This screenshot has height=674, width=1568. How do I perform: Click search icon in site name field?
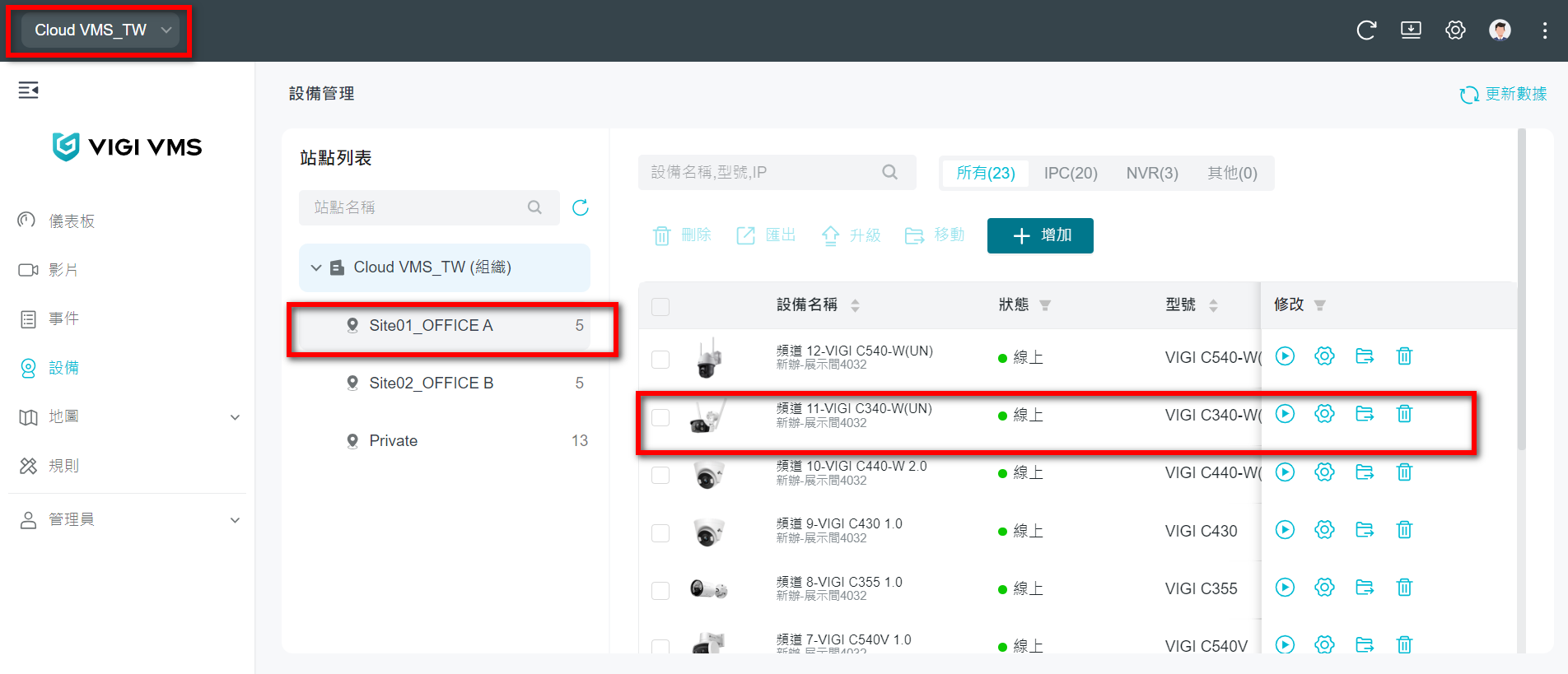click(x=534, y=207)
